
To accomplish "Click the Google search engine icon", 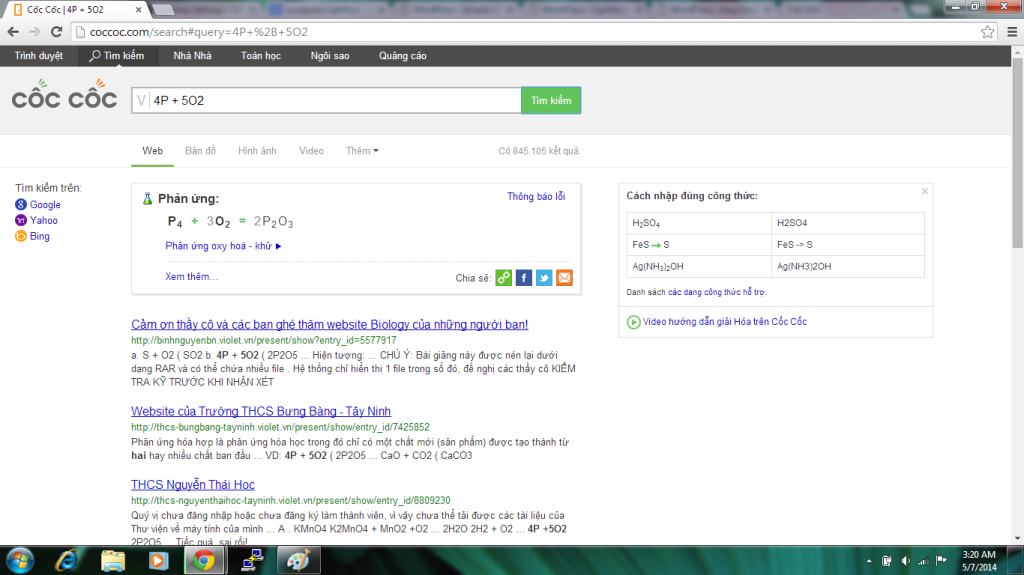I will tap(21, 205).
